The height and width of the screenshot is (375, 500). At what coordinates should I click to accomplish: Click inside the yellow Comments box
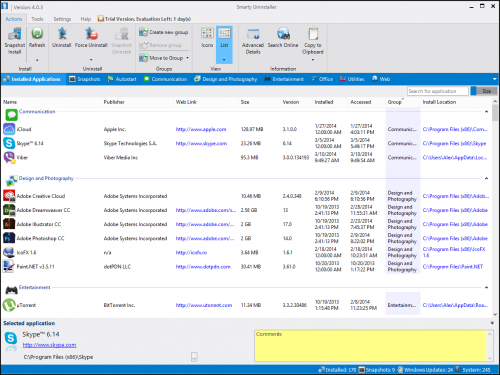click(370, 346)
